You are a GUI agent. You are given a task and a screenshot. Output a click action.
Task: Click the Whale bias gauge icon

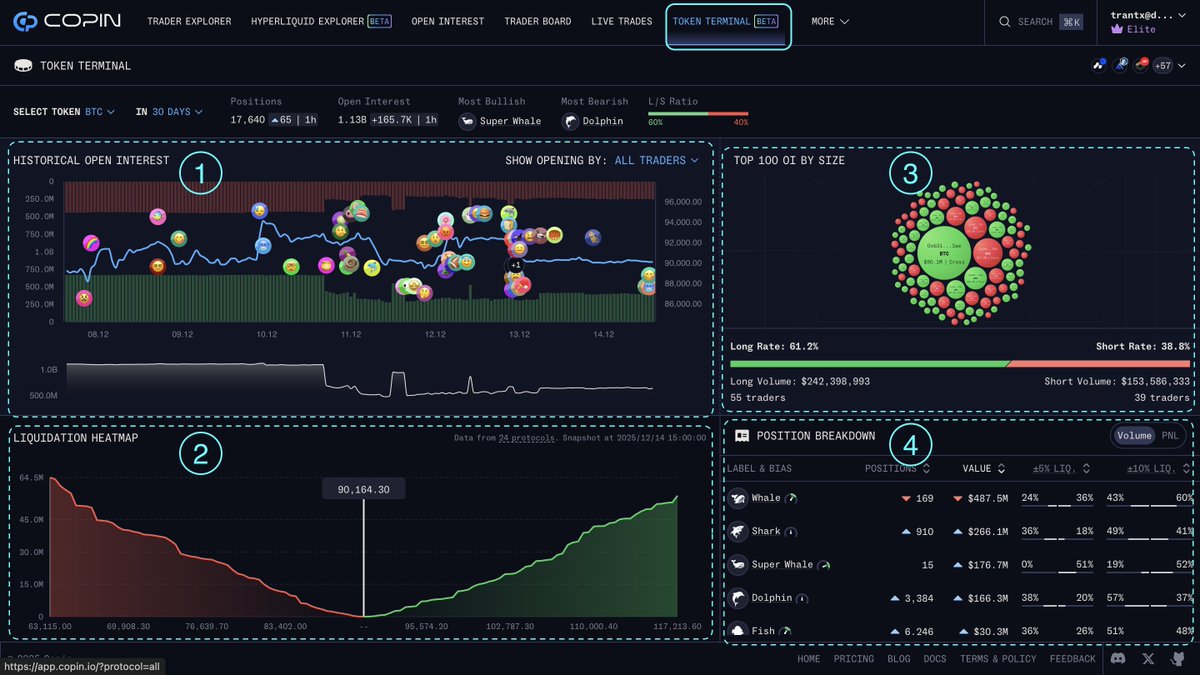(791, 498)
